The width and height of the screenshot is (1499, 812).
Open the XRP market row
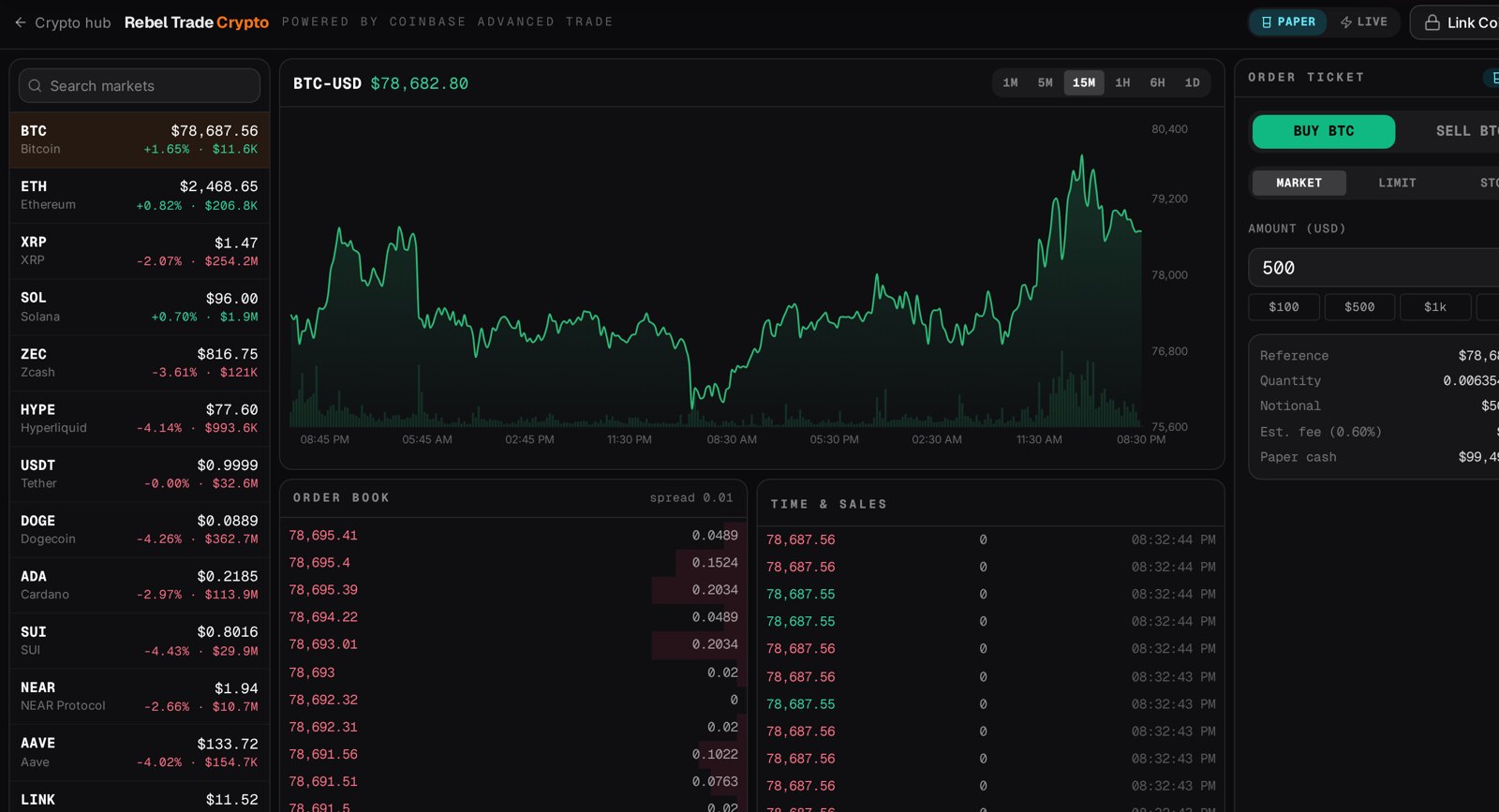click(140, 251)
